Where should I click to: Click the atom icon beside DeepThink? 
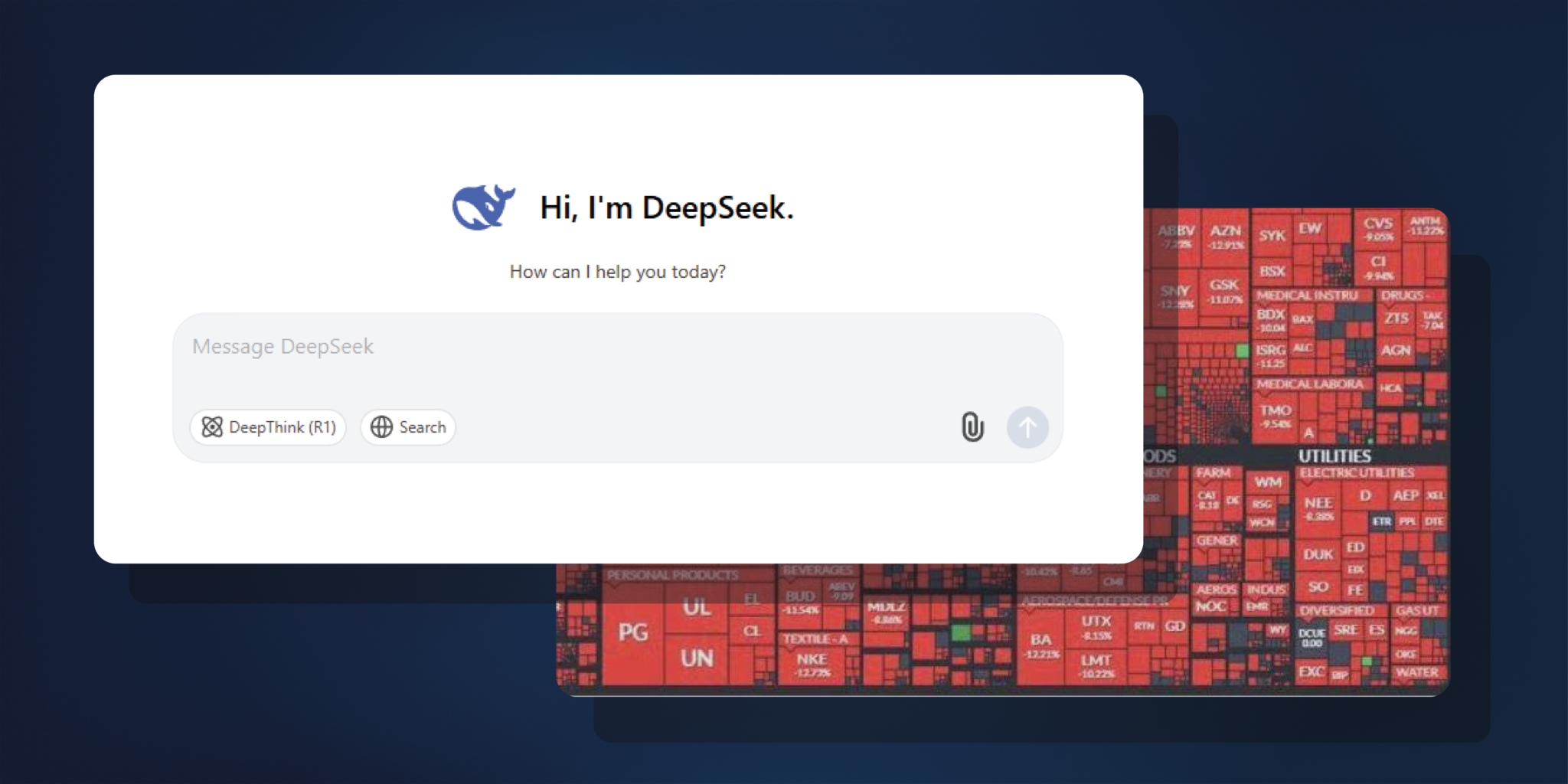click(x=213, y=427)
